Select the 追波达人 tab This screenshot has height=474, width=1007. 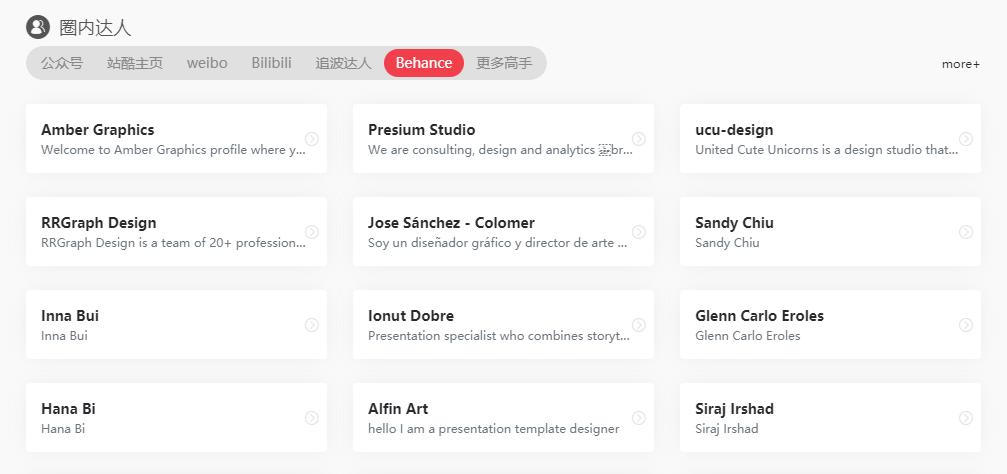[344, 63]
